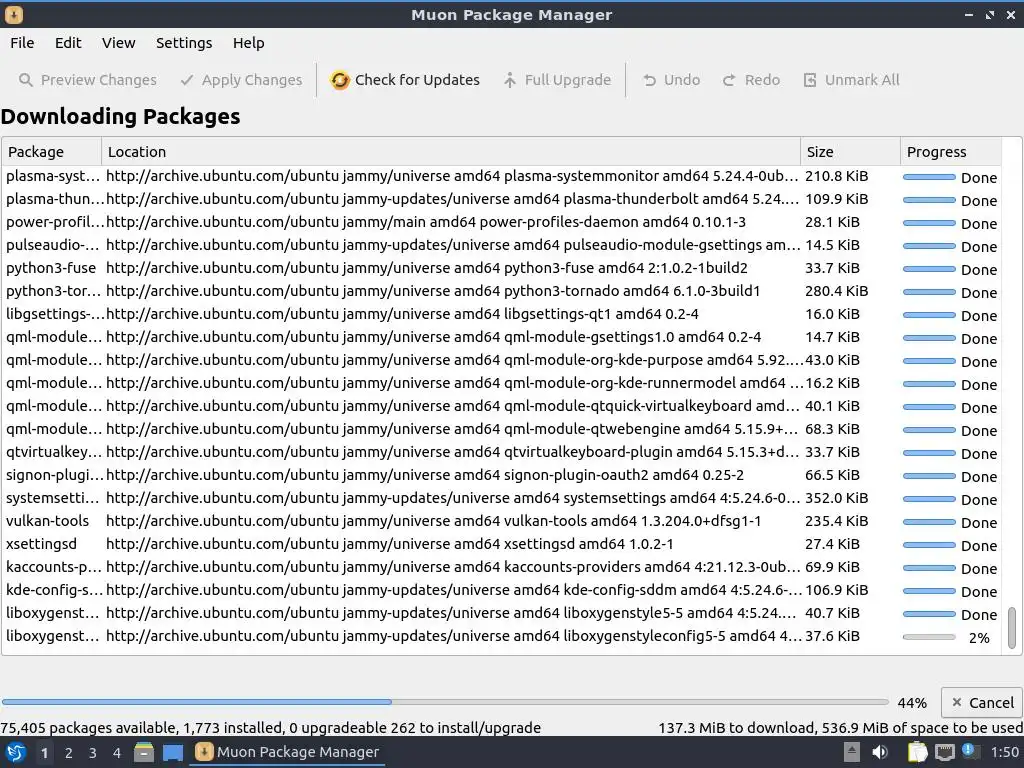Click the volume speaker tray icon

(x=880, y=752)
